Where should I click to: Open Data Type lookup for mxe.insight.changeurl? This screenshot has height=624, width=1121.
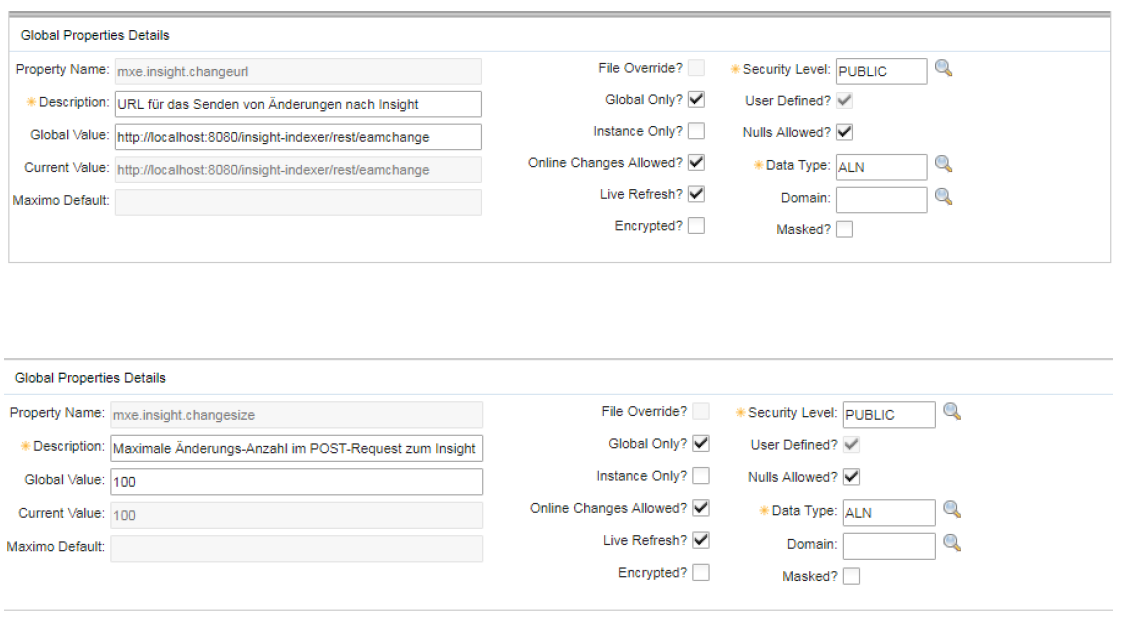[943, 165]
